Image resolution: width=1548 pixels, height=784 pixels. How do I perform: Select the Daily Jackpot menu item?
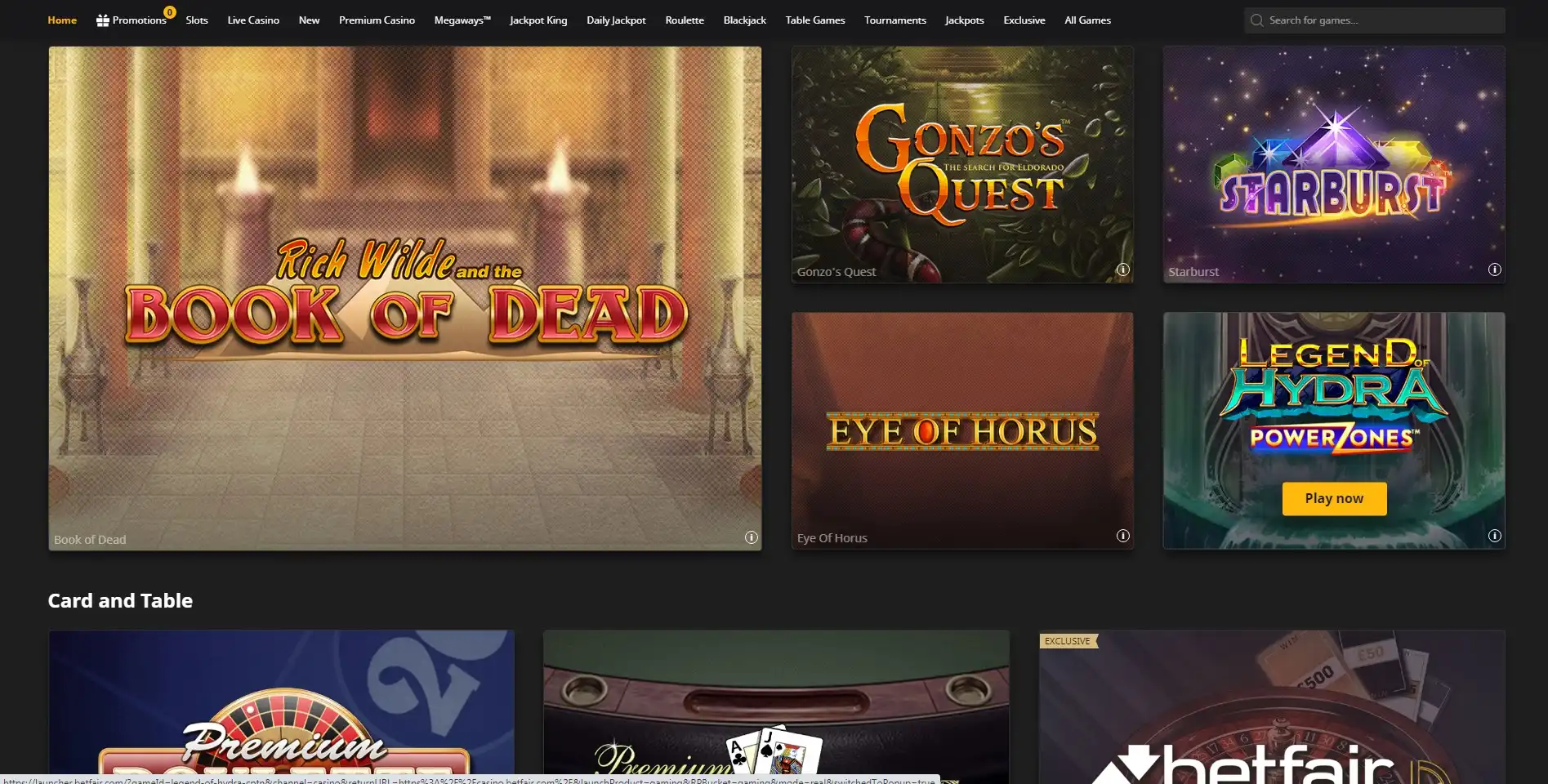pos(616,20)
